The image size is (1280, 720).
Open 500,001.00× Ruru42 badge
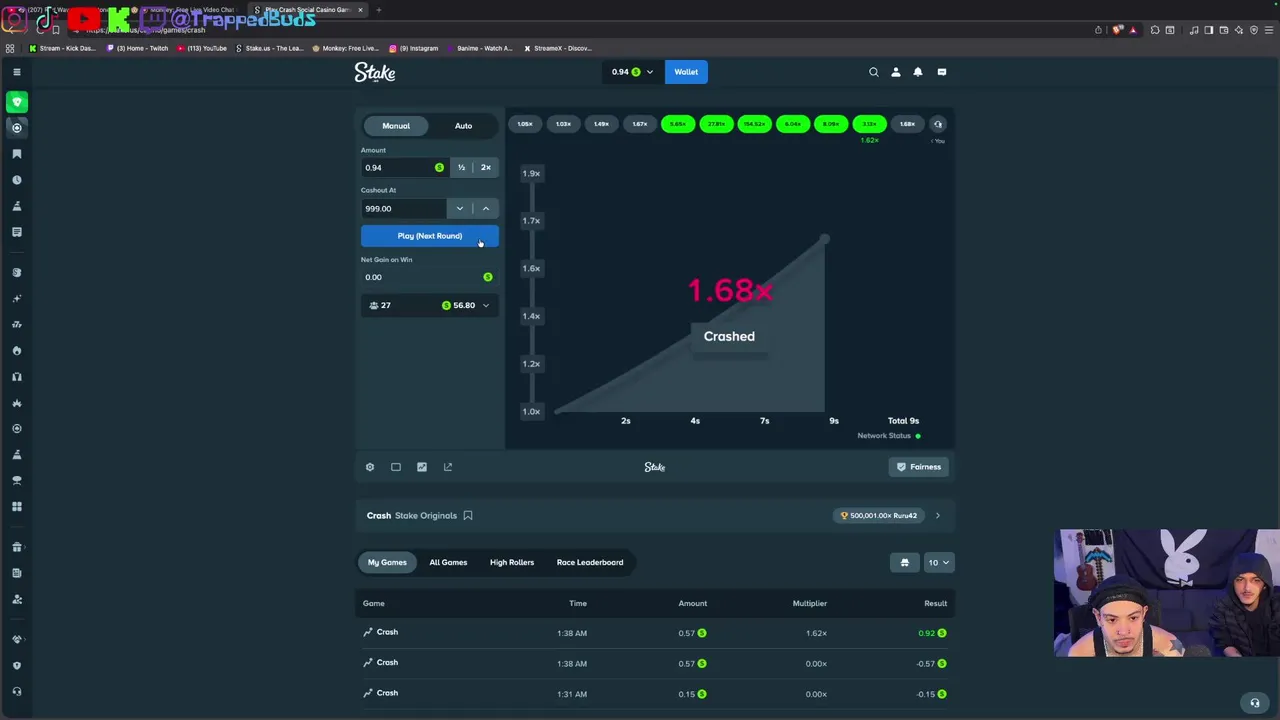[879, 516]
